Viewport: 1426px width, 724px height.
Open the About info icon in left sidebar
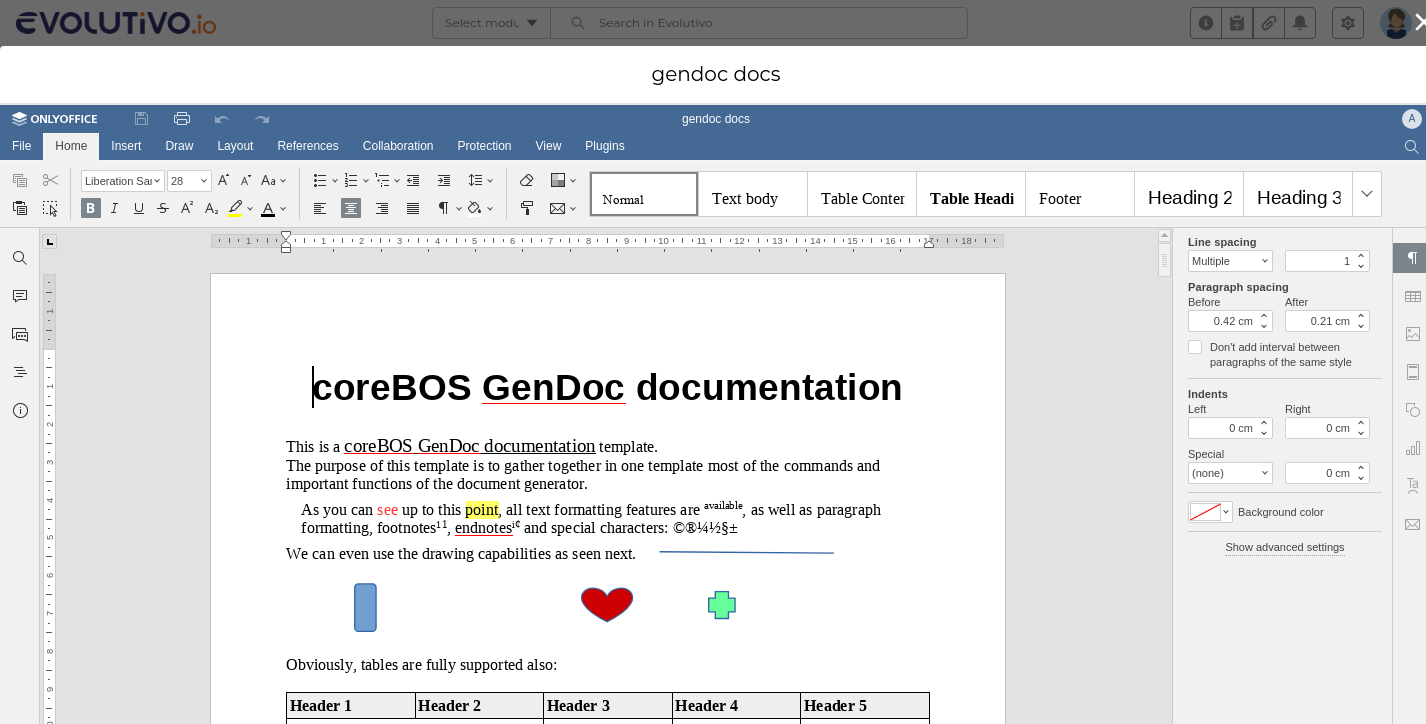(20, 410)
